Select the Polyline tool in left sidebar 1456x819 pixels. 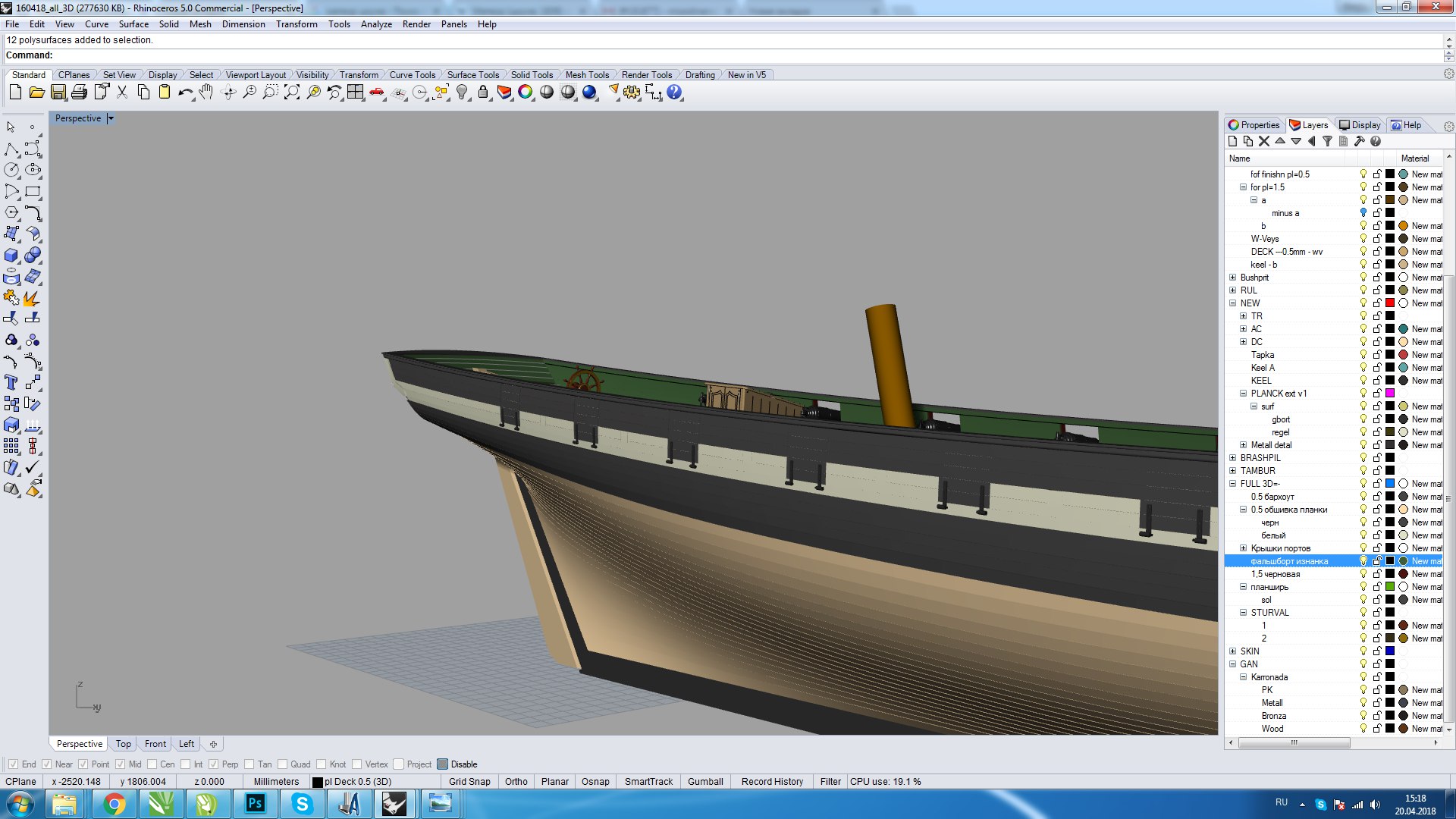pos(11,149)
